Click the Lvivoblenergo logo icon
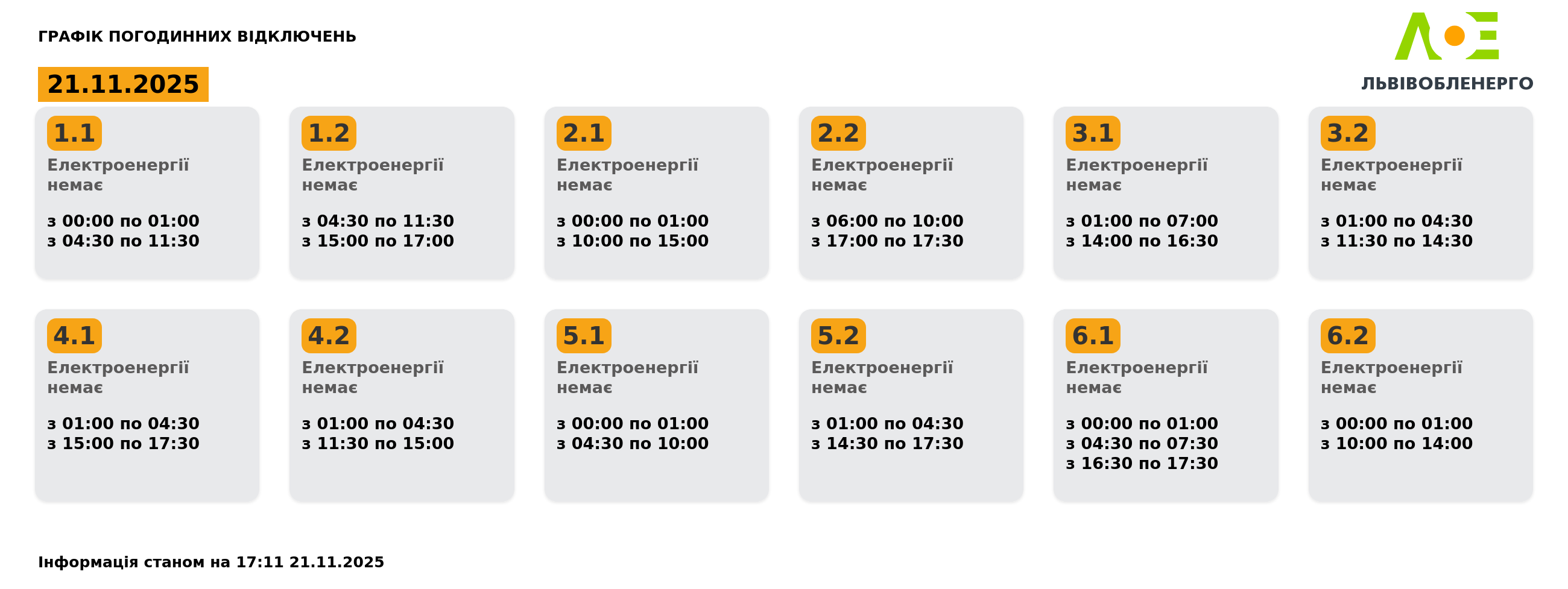 pyautogui.click(x=1446, y=36)
